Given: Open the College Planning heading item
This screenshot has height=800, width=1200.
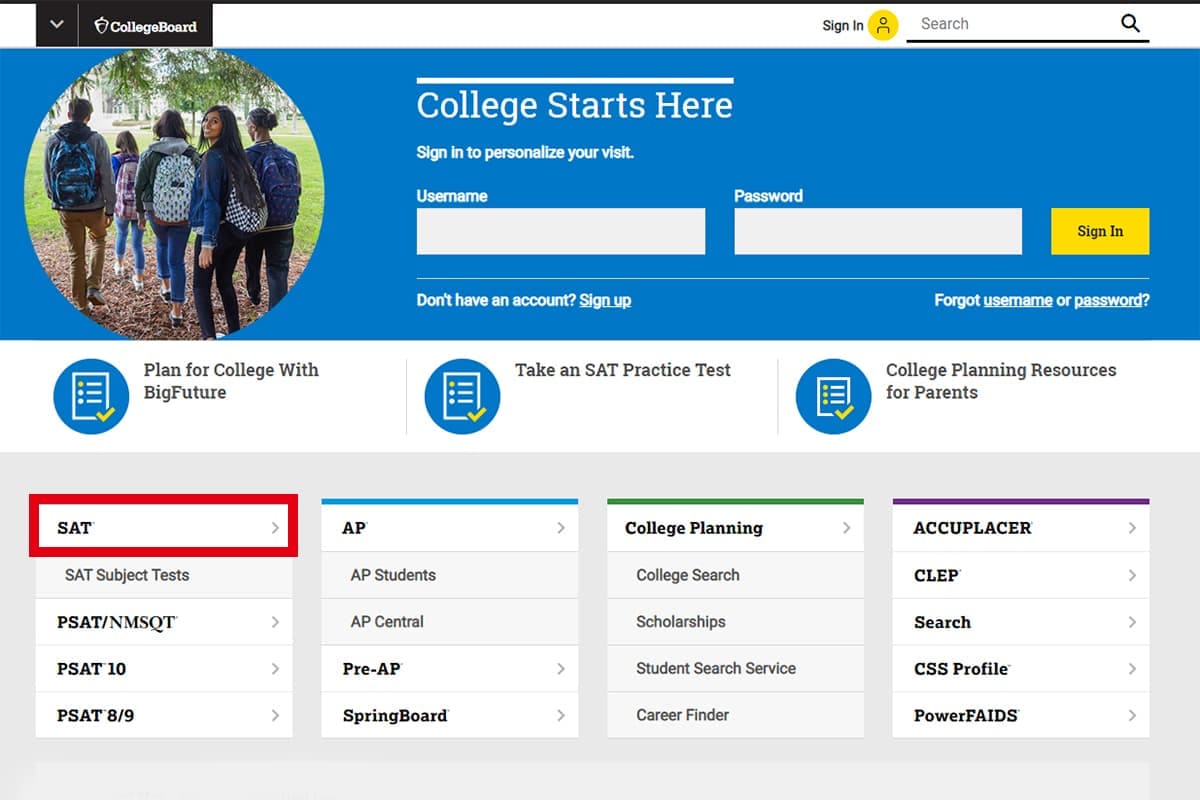Looking at the screenshot, I should click(x=736, y=528).
